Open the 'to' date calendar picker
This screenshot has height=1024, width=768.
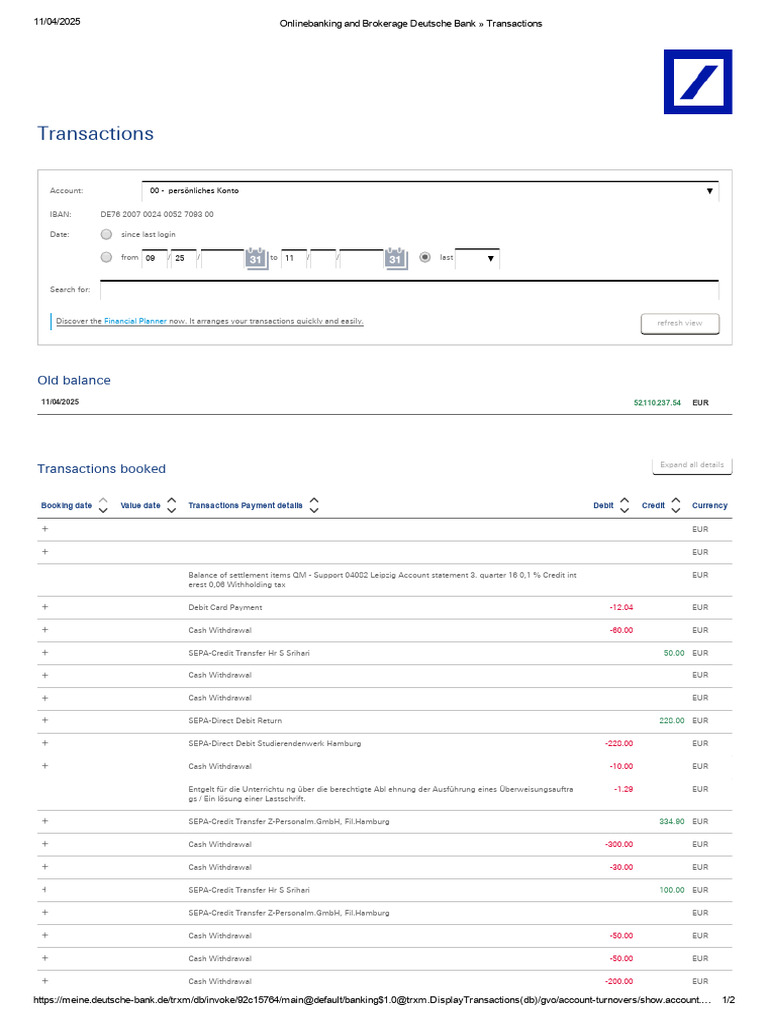click(x=396, y=258)
